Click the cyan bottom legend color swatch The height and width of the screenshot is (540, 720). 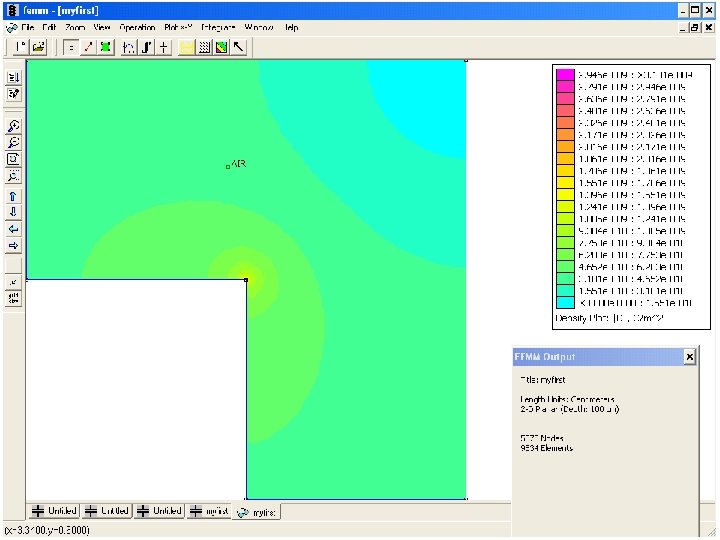(x=565, y=303)
